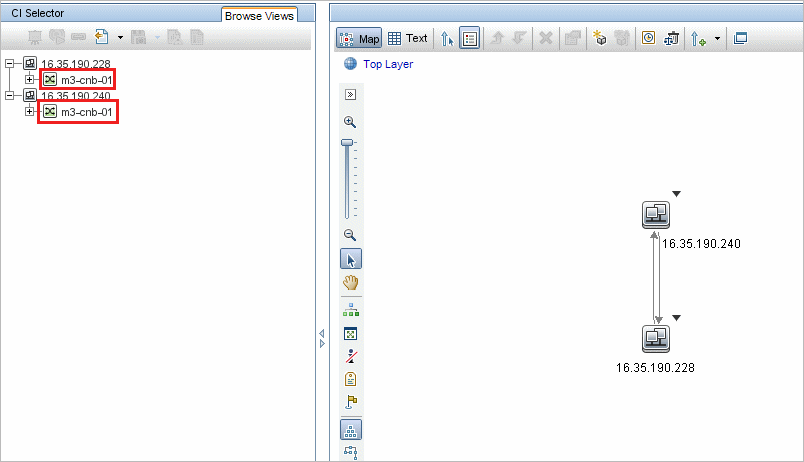804x462 pixels.
Task: Toggle the pyramid layers icon in sidebar
Action: pyautogui.click(x=351, y=430)
